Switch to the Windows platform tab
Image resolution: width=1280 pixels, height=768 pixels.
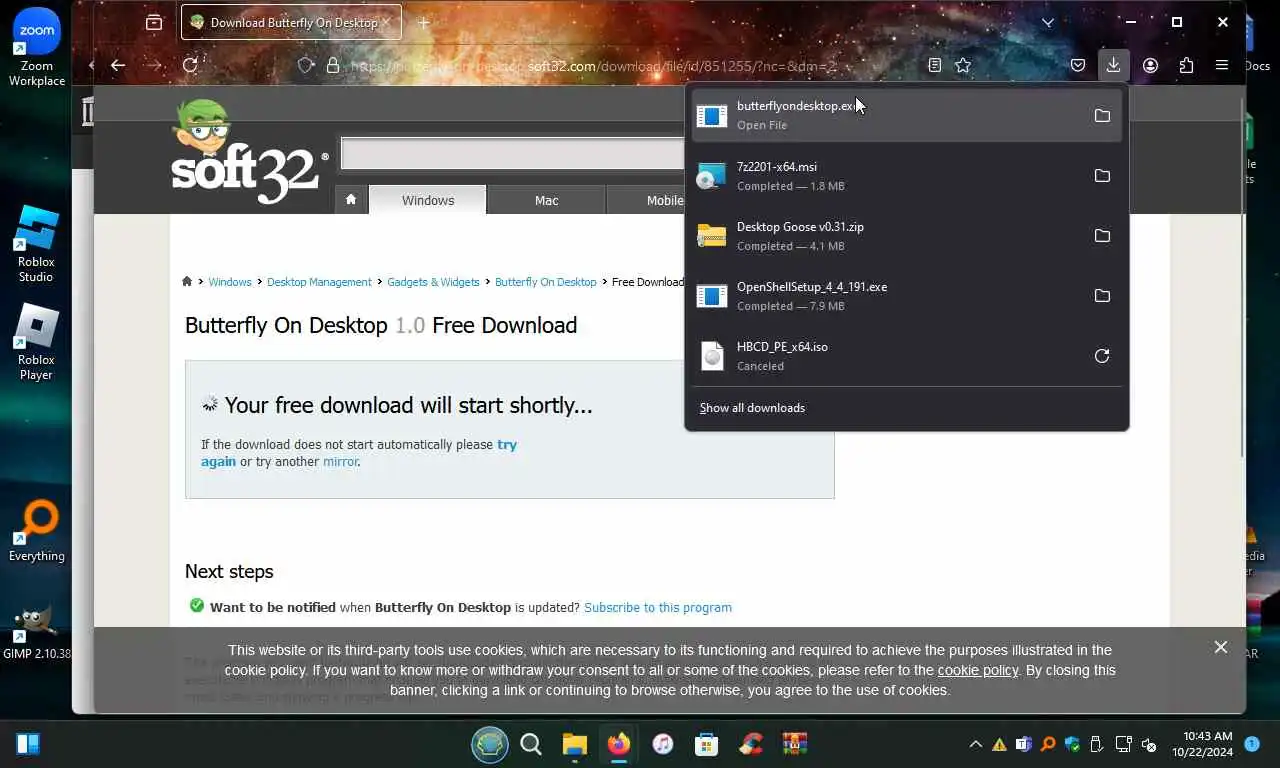[428, 200]
